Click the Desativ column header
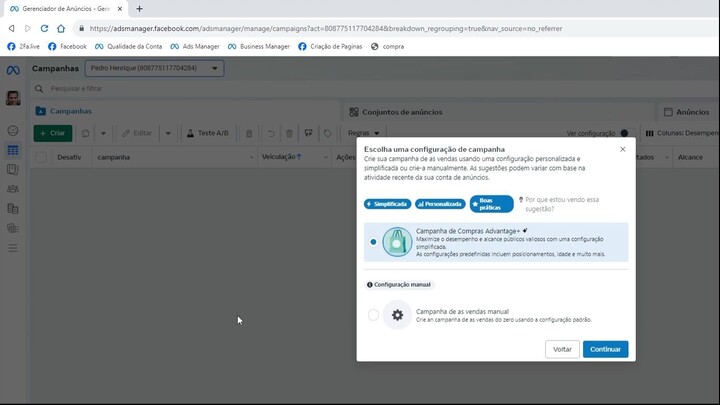Viewport: 720px width, 405px height. (69, 157)
